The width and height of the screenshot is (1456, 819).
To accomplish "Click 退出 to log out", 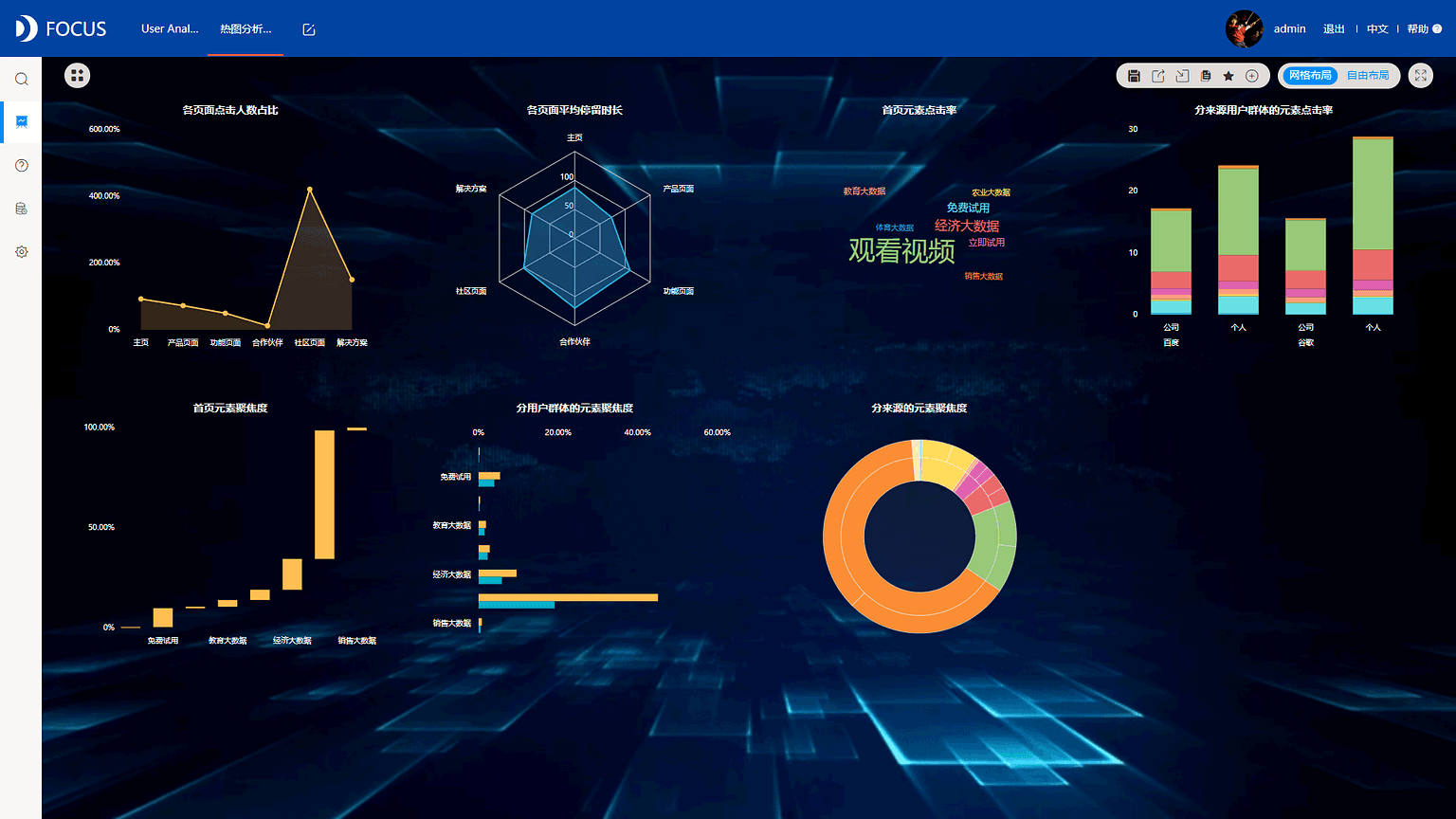I will point(1334,29).
